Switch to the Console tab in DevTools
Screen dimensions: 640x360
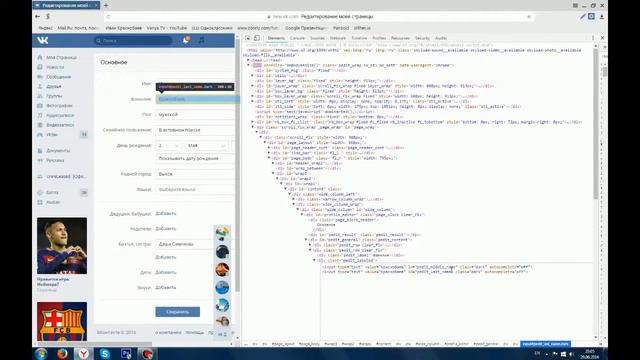click(x=297, y=38)
